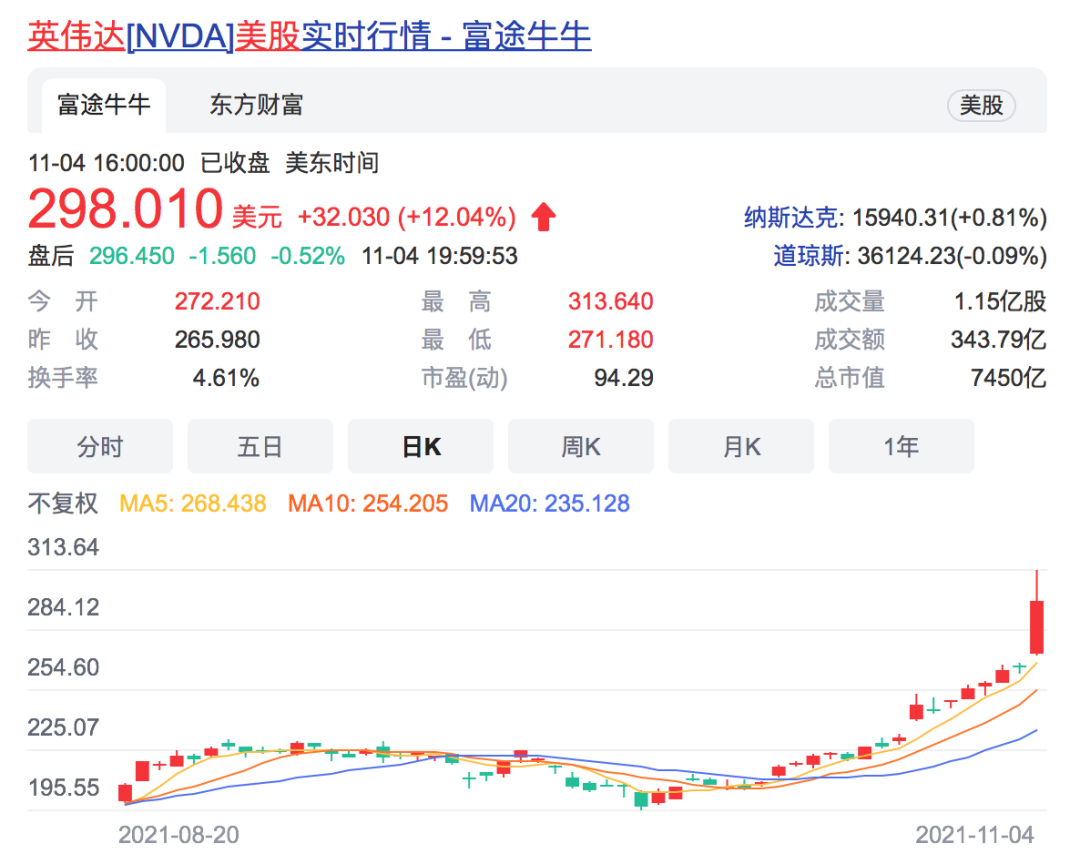Click the MA20: 235.128 indicator
Image resolution: width=1080 pixels, height=854 pixels.
pos(550,503)
